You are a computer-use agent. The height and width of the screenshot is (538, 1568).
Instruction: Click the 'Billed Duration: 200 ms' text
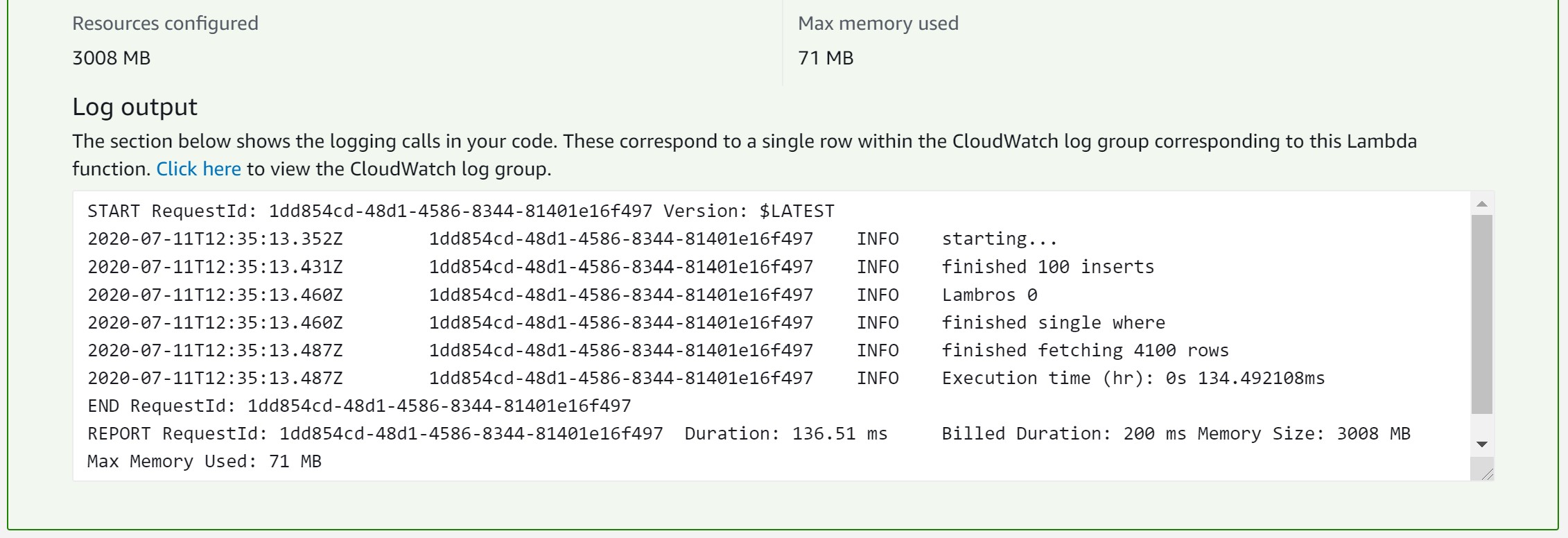[x=1063, y=434]
